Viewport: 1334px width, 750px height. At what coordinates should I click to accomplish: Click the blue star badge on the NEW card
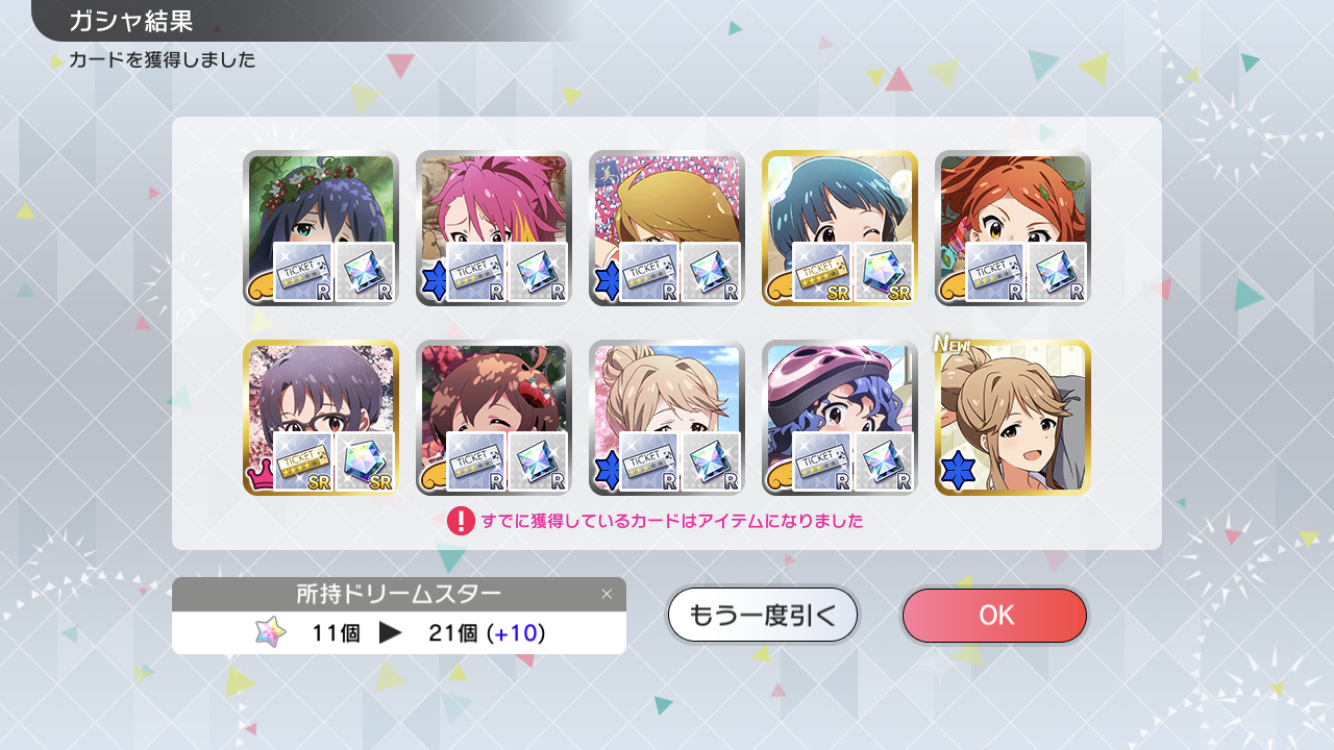coord(956,472)
